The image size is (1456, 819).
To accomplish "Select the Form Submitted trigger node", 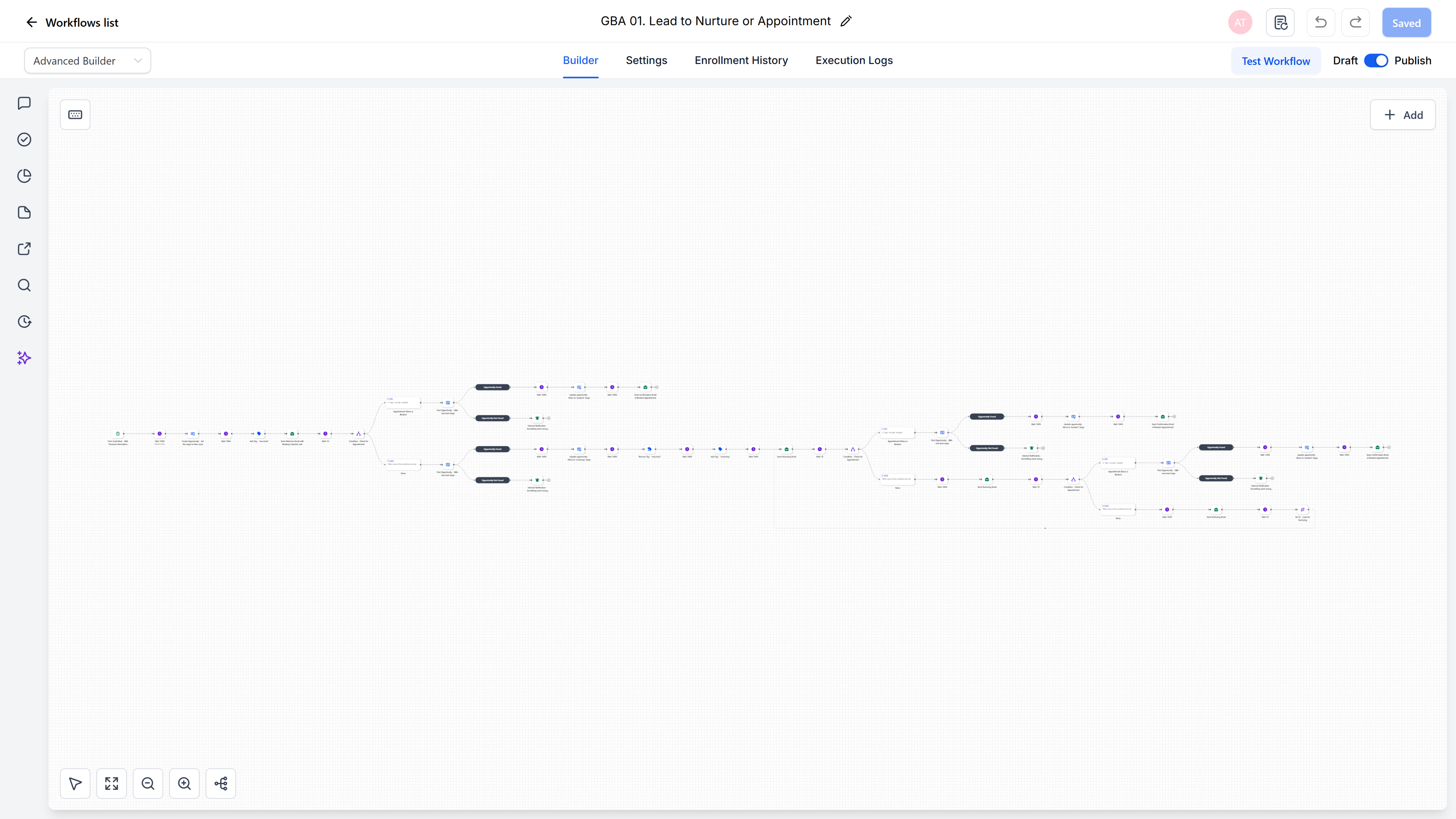I will tap(118, 434).
